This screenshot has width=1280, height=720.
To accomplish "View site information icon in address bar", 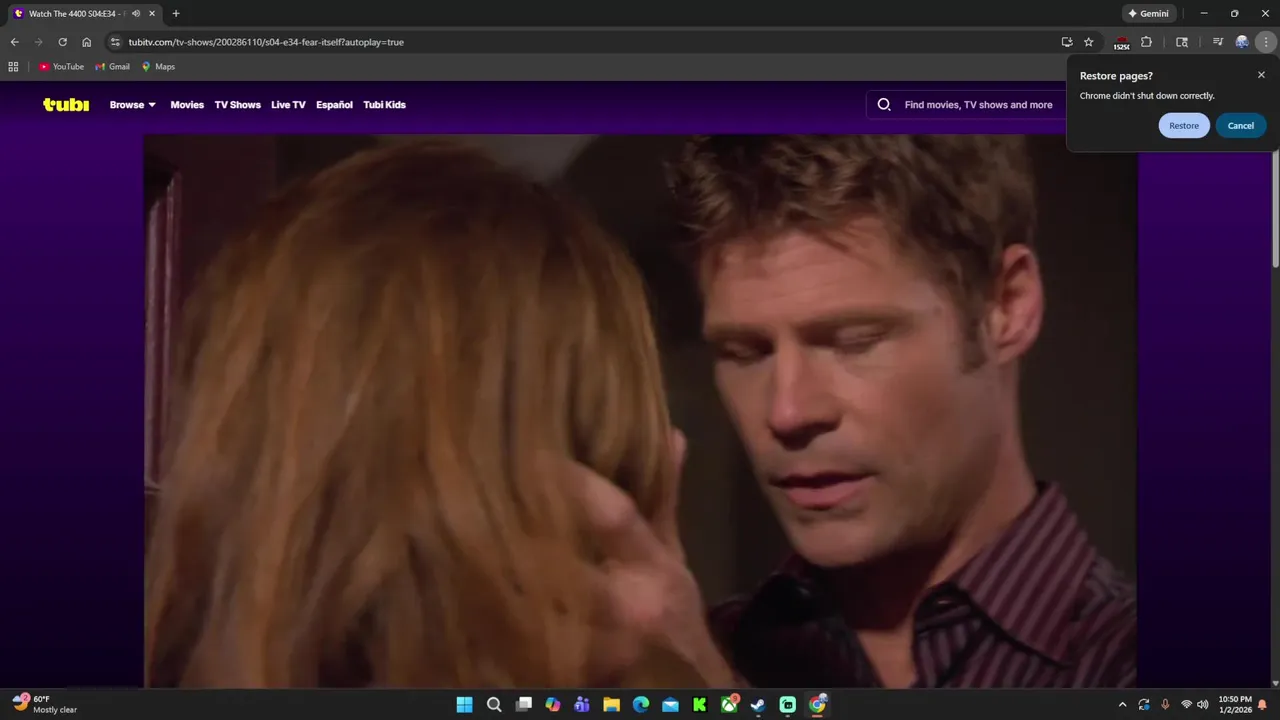I will [x=115, y=42].
